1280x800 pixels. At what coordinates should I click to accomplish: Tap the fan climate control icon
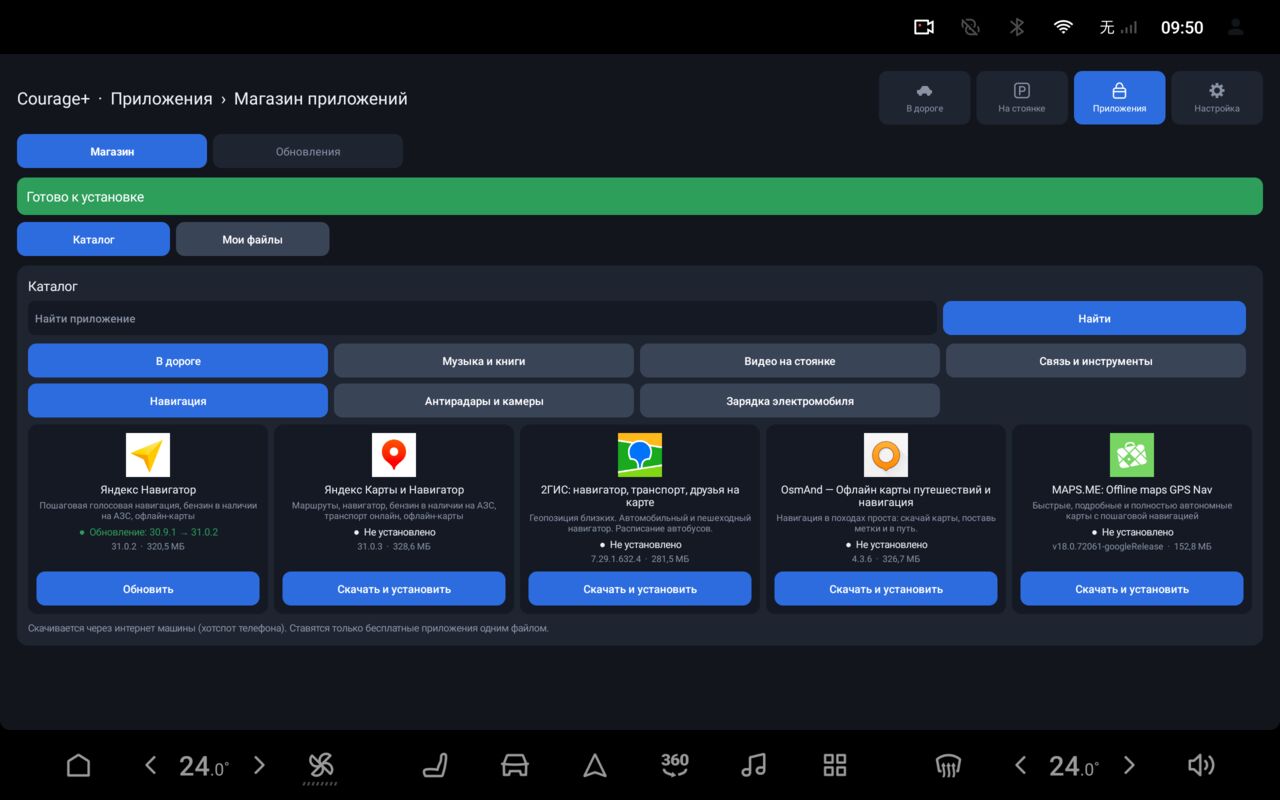coord(320,767)
